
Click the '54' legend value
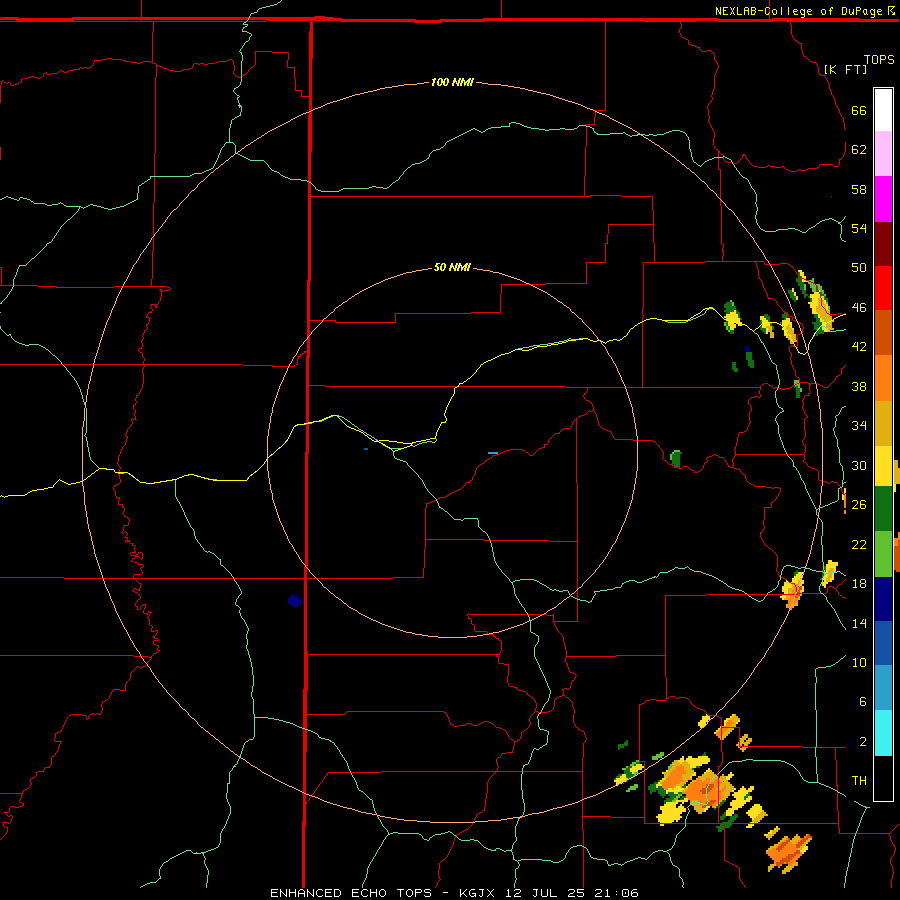(859, 228)
